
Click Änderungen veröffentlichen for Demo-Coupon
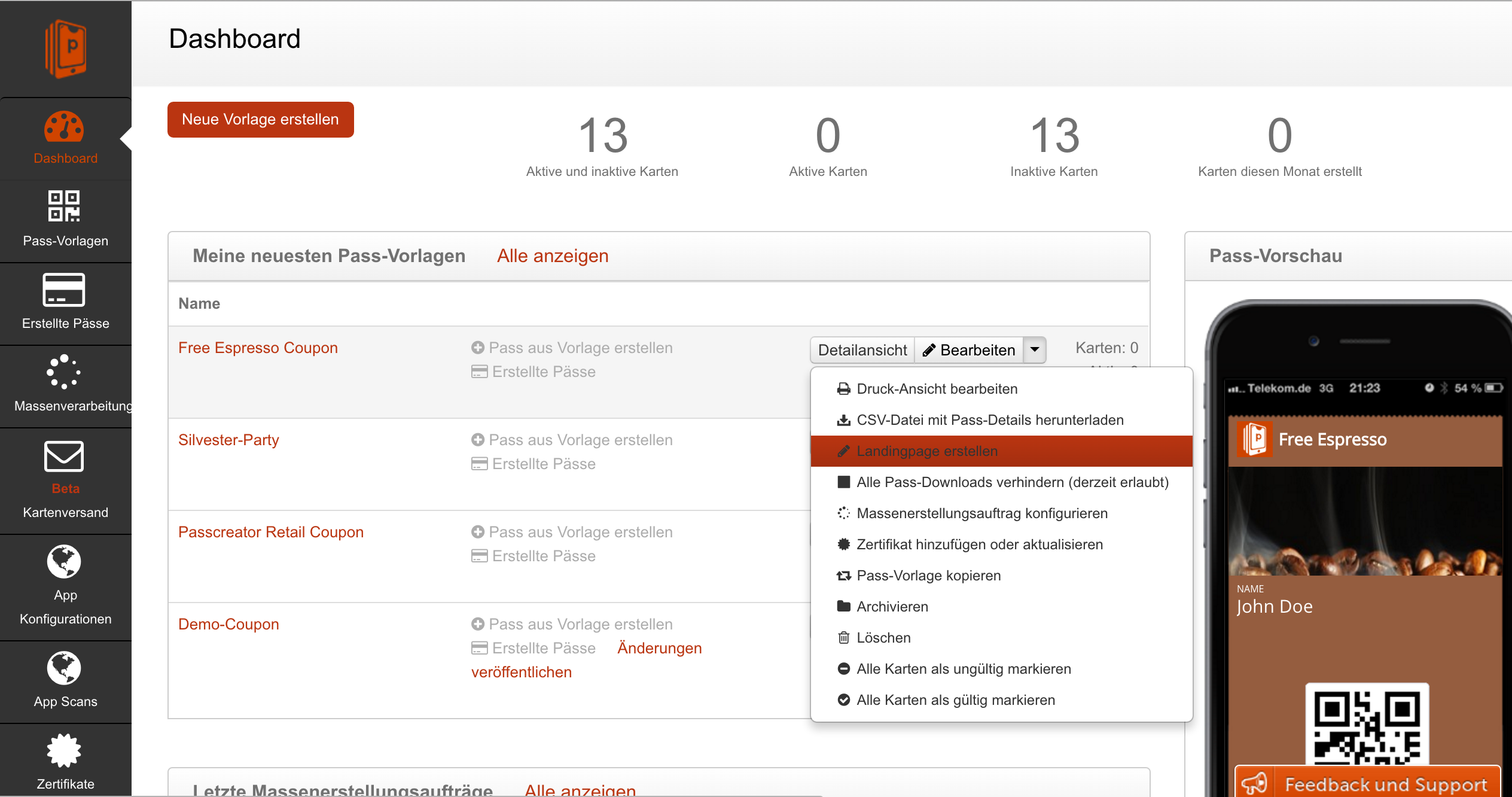point(659,648)
